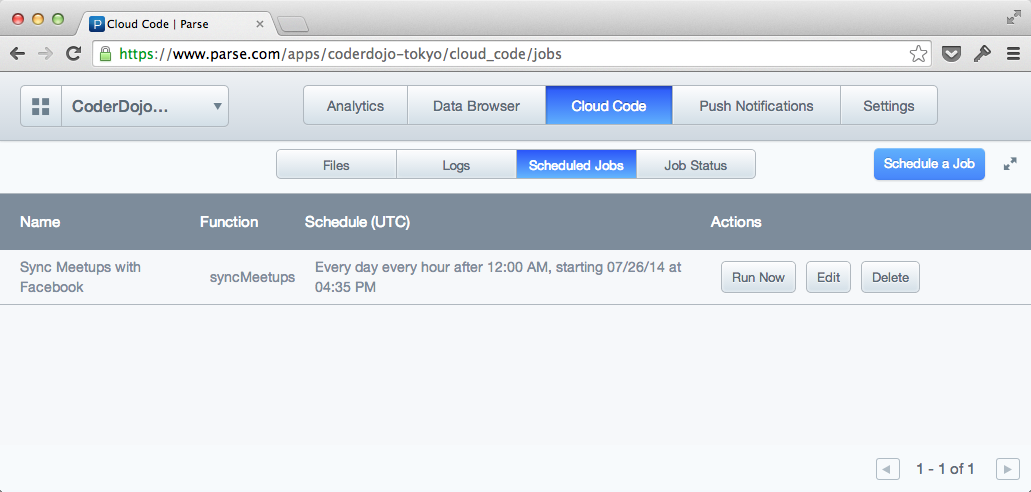Click the Name column header
The height and width of the screenshot is (492, 1031).
pyautogui.click(x=40, y=222)
